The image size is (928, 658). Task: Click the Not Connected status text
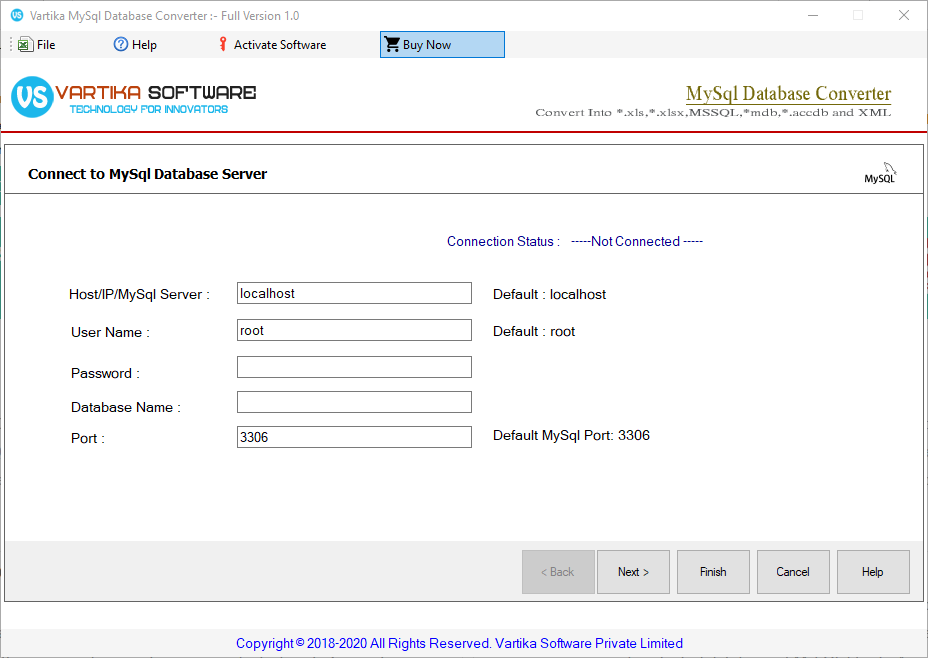click(637, 241)
